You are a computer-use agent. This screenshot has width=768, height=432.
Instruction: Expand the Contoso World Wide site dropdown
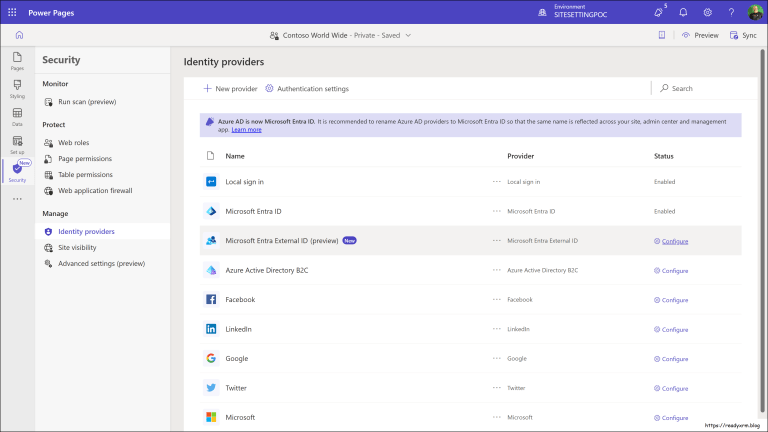408,35
